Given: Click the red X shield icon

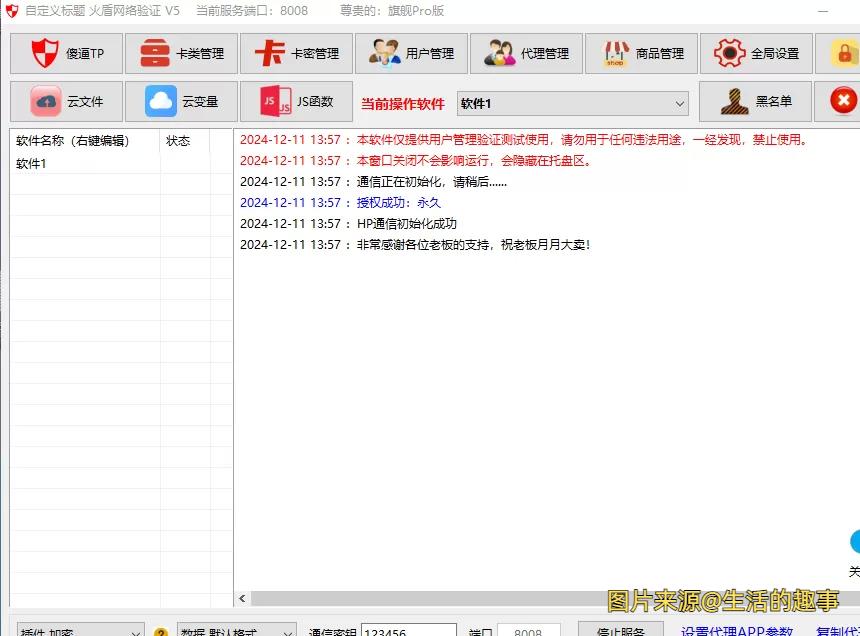Looking at the screenshot, I should pos(843,100).
